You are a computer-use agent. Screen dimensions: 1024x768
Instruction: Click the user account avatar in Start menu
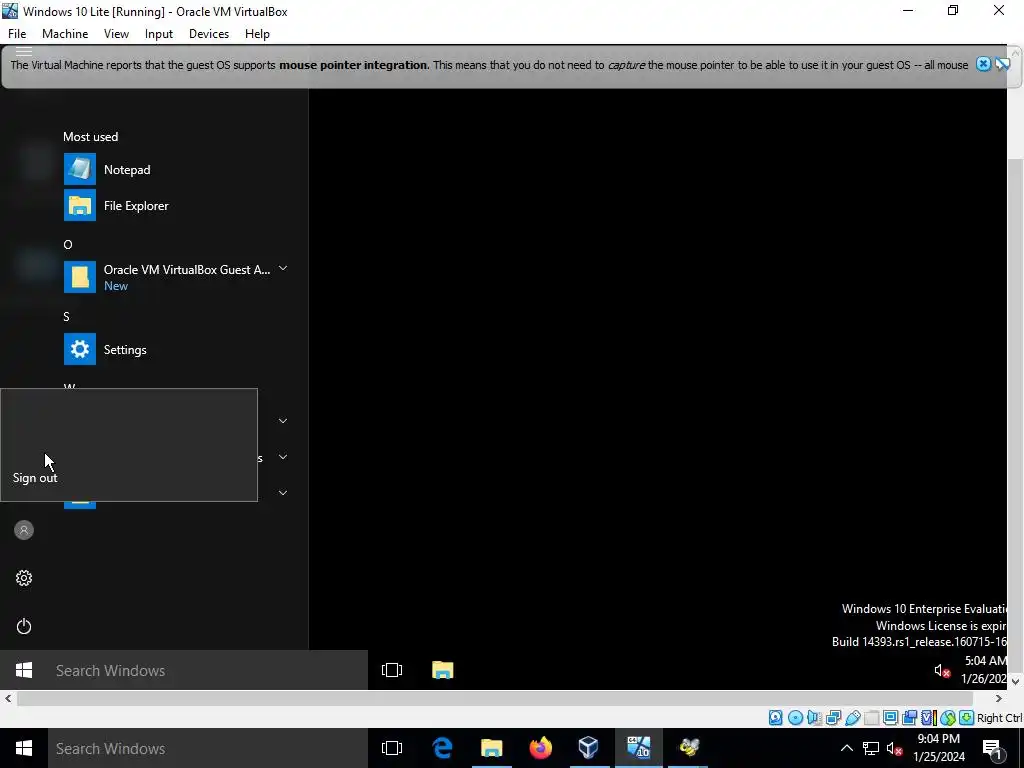pyautogui.click(x=24, y=530)
